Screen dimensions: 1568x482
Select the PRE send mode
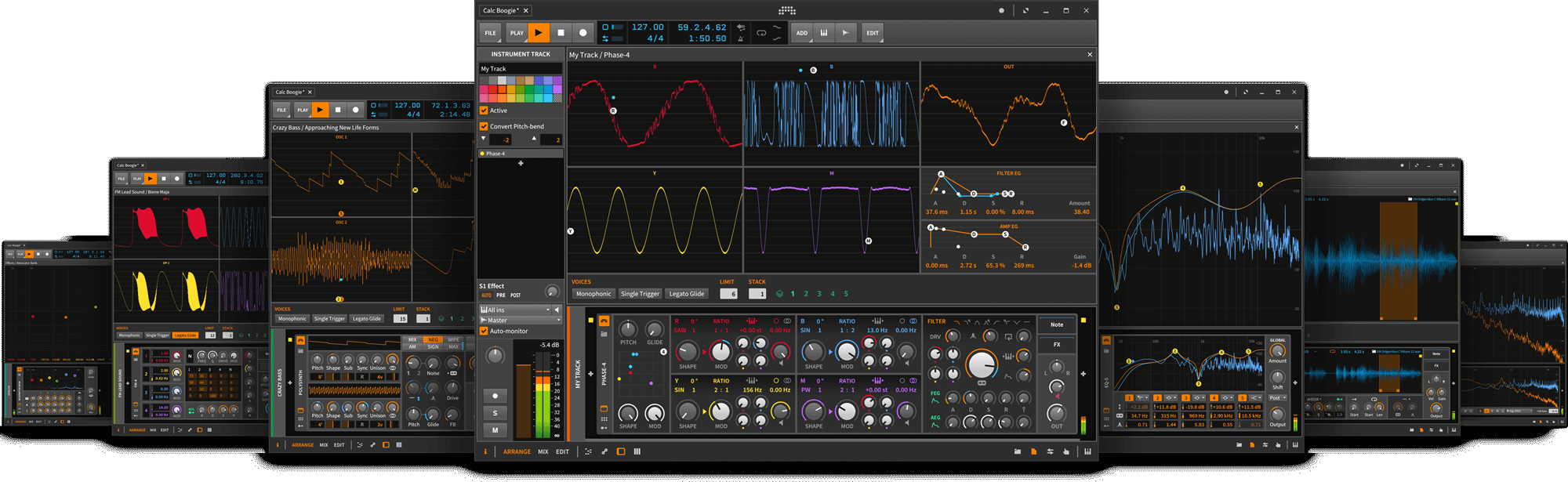pos(501,295)
